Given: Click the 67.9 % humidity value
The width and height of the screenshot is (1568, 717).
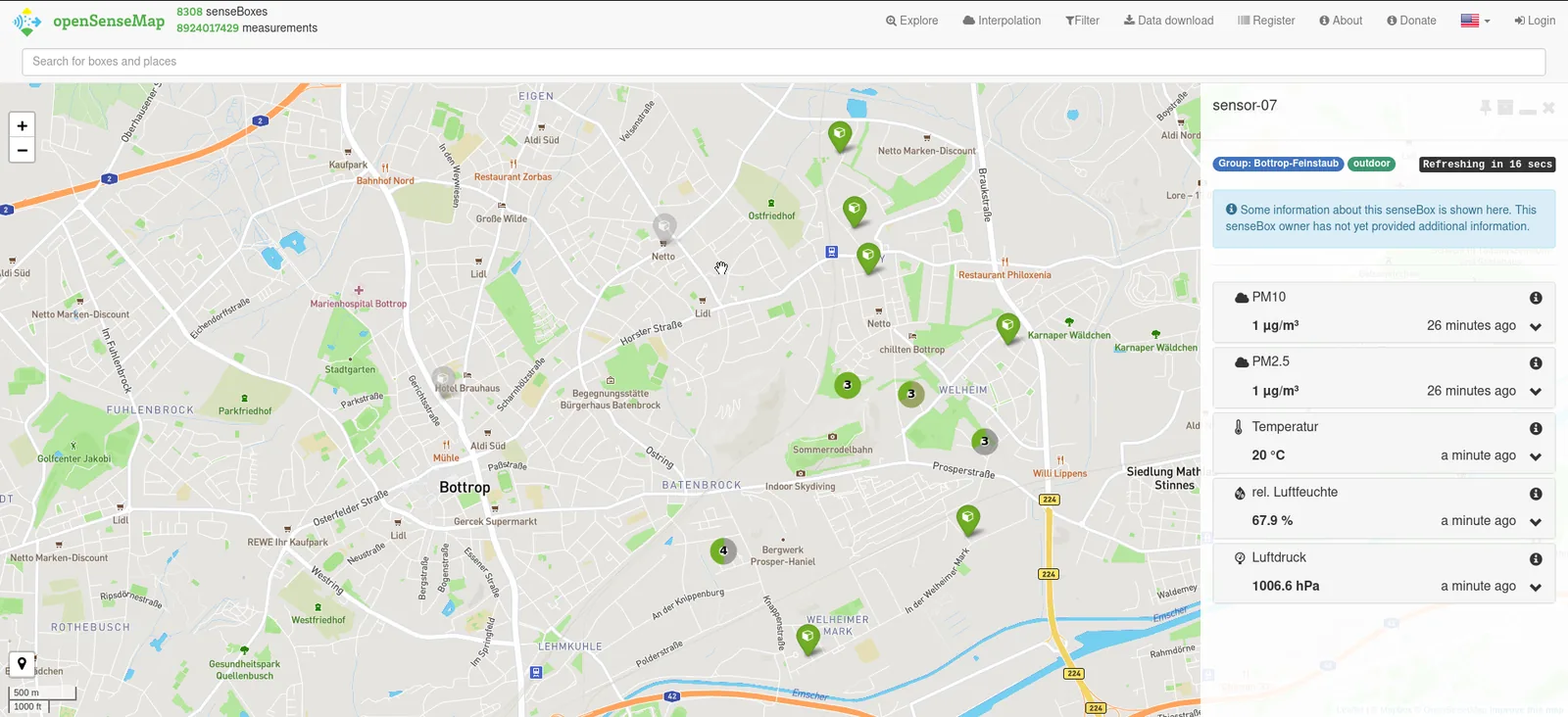Looking at the screenshot, I should 1272,521.
